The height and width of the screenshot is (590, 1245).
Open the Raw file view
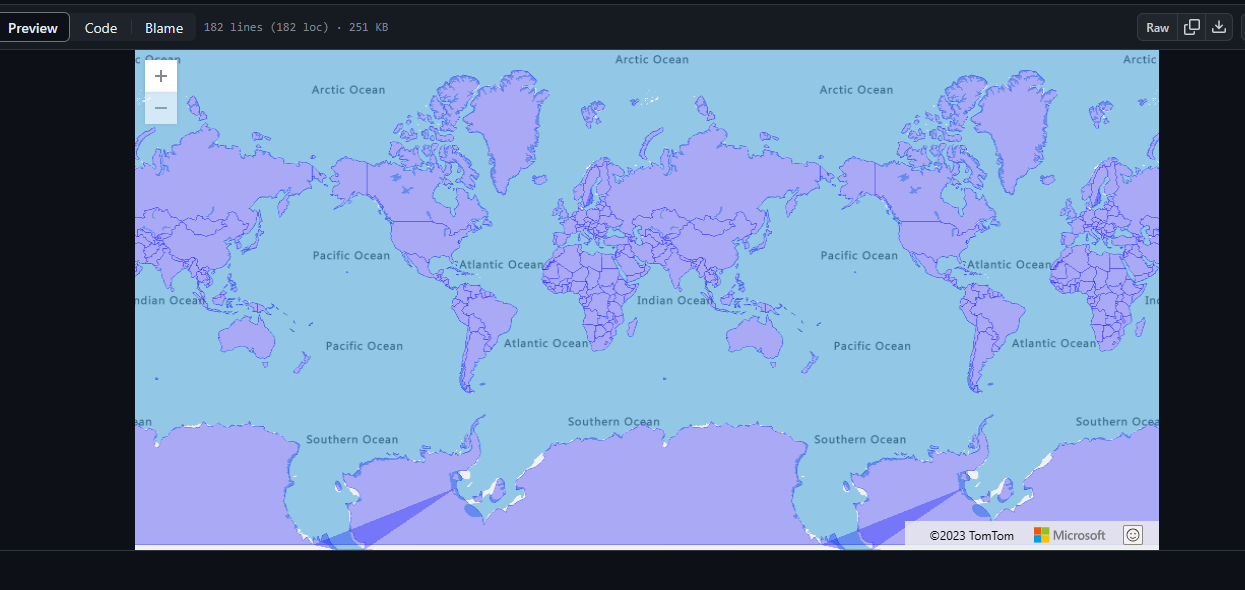pos(1157,27)
